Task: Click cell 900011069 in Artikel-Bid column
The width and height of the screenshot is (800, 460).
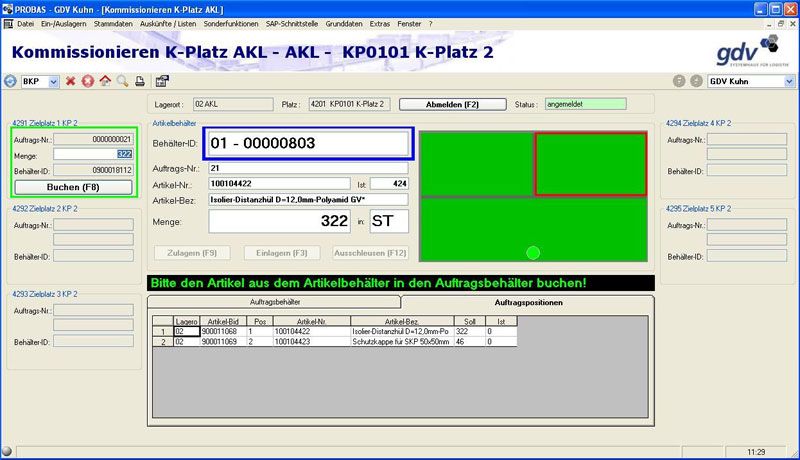Action: (223, 342)
